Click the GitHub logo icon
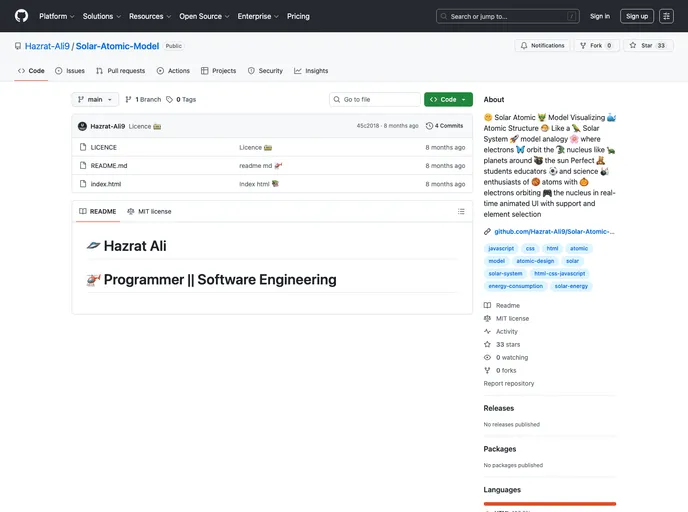The image size is (688, 512). (x=21, y=16)
